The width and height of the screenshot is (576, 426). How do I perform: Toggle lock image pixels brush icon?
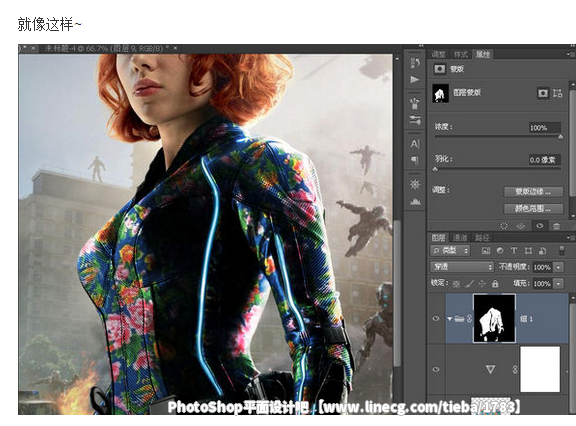(x=469, y=284)
